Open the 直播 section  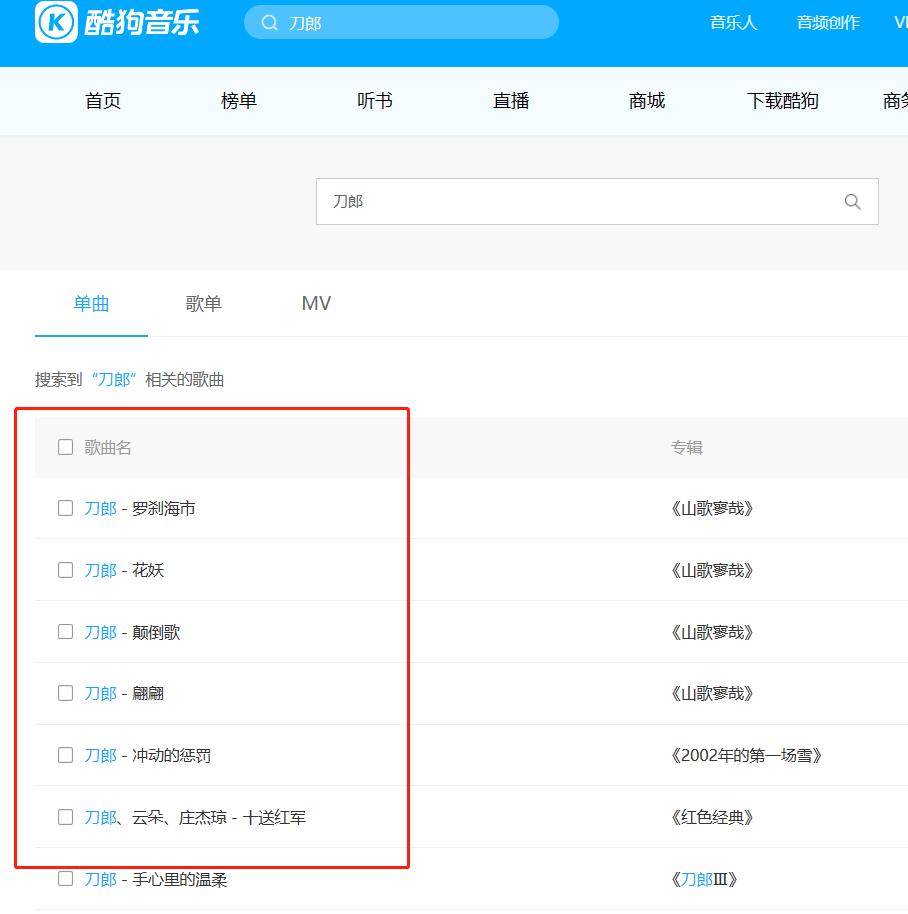pyautogui.click(x=511, y=100)
